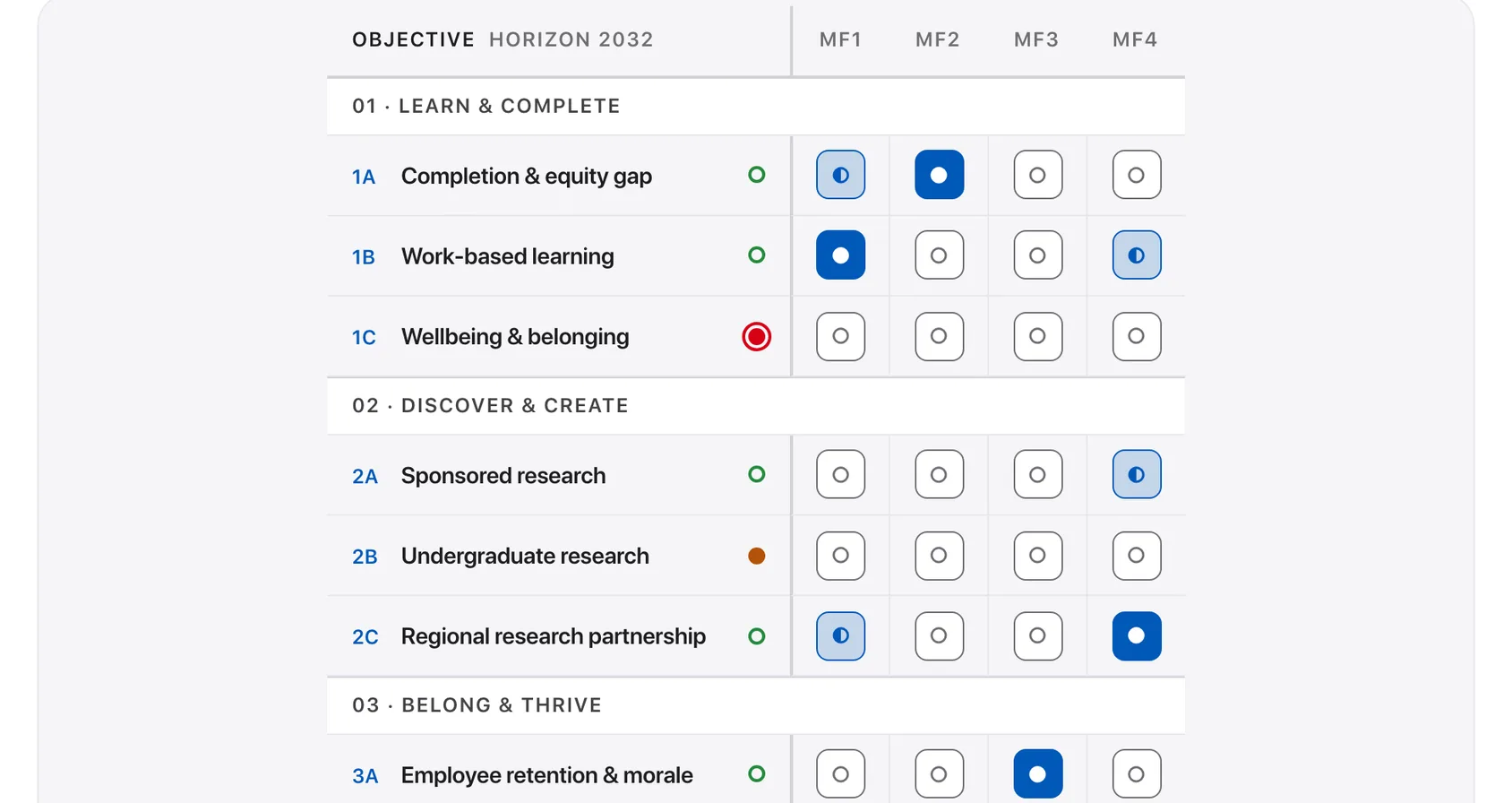Image resolution: width=1512 pixels, height=803 pixels.
Task: Click the green status ring for Completion & equity gap
Action: coord(757,175)
